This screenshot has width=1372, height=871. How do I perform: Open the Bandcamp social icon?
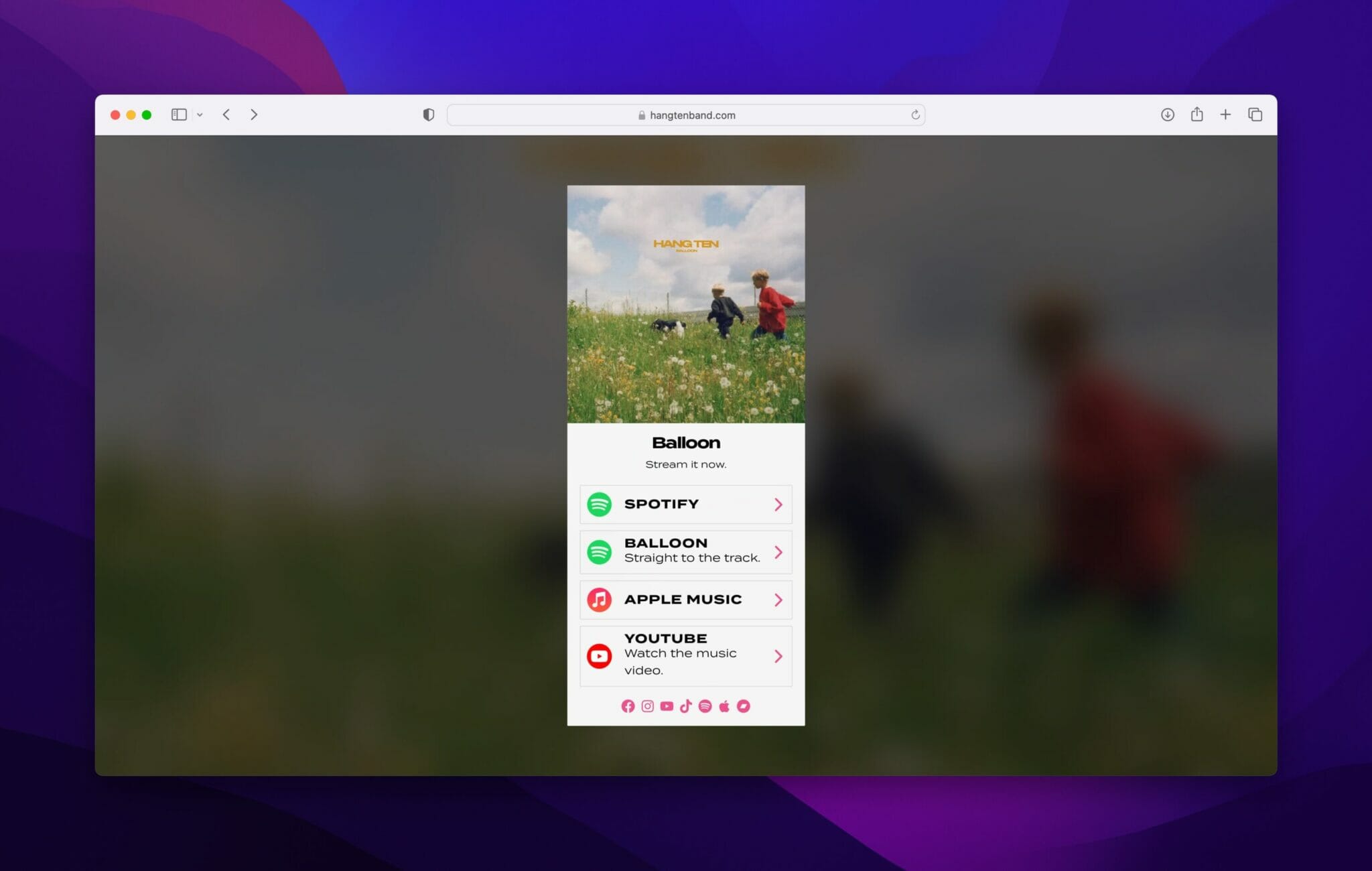point(744,706)
